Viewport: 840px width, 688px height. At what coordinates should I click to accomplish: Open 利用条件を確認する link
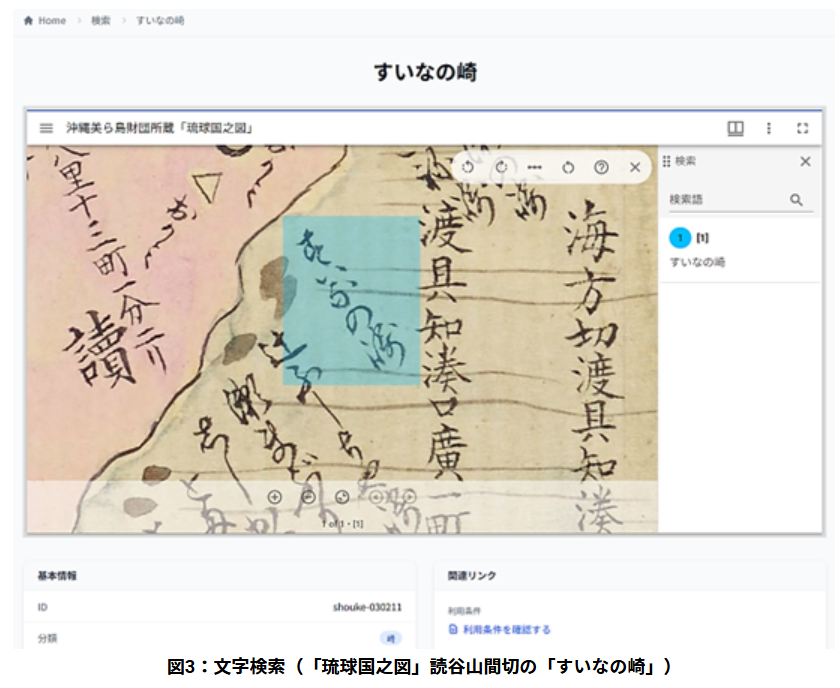(x=506, y=630)
